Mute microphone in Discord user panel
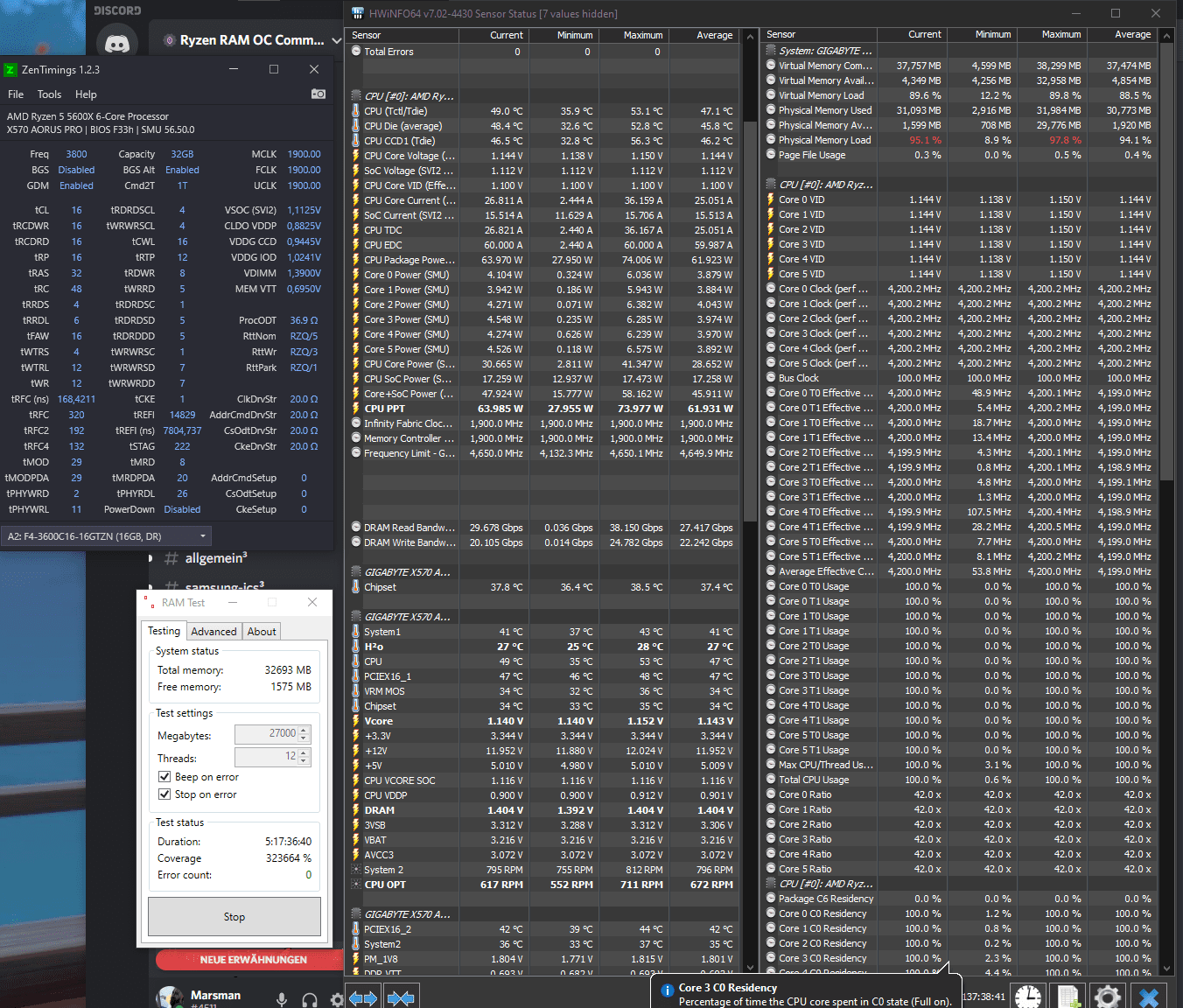The height and width of the screenshot is (1008, 1183). [282, 999]
